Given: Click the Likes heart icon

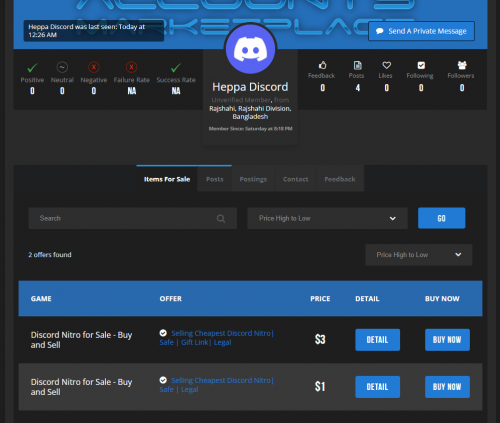Looking at the screenshot, I should pos(386,65).
